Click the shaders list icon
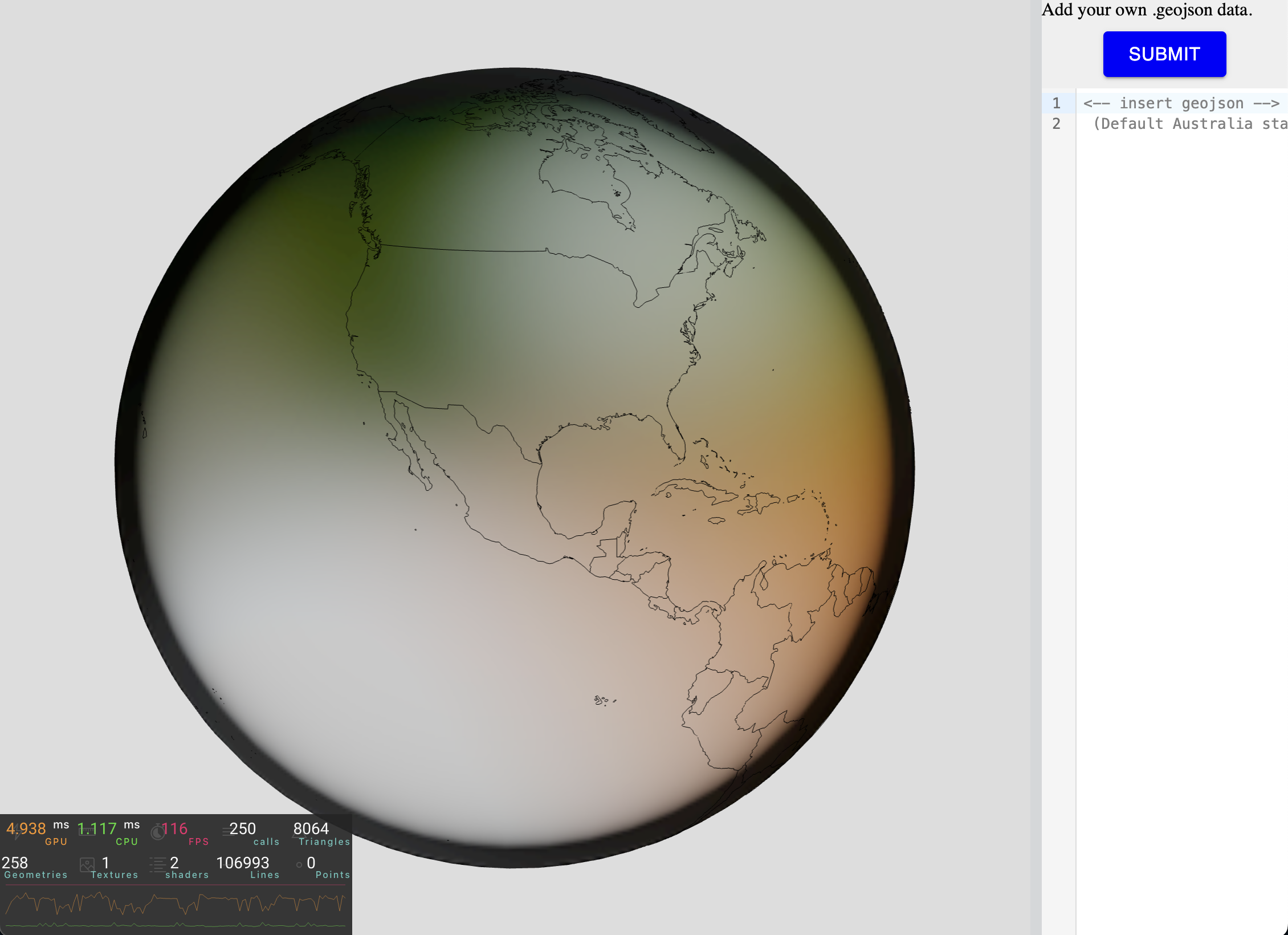Image resolution: width=1288 pixels, height=935 pixels. pyautogui.click(x=157, y=865)
